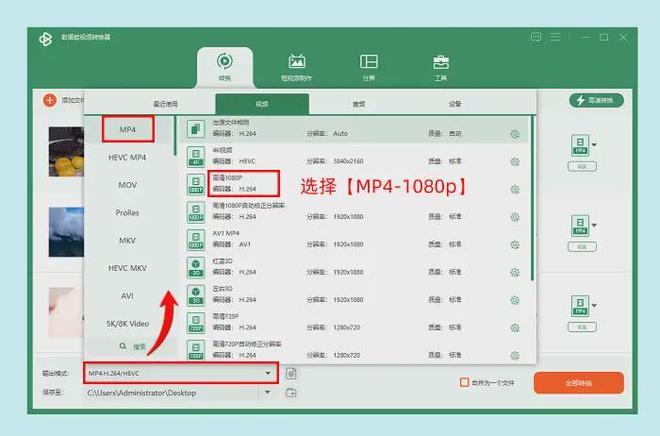Screen dimensions: 660x436
Task: Click the HD 1080P H.264 preset icon
Action: click(196, 184)
